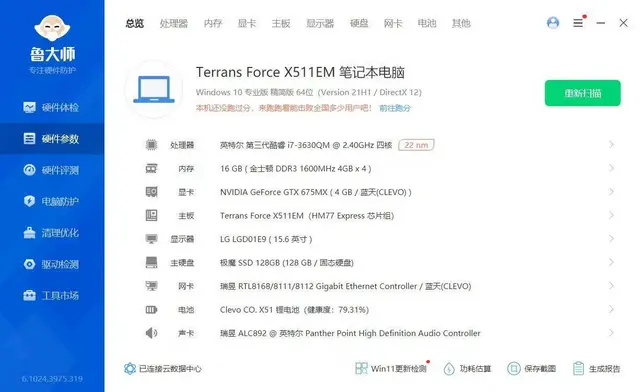
Task: Expand the 显卡 row chevron
Action: pyautogui.click(x=611, y=192)
